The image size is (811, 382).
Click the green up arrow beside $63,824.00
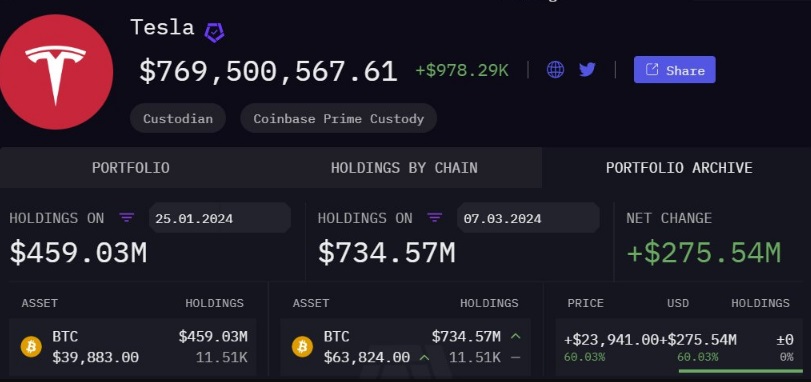click(424, 357)
